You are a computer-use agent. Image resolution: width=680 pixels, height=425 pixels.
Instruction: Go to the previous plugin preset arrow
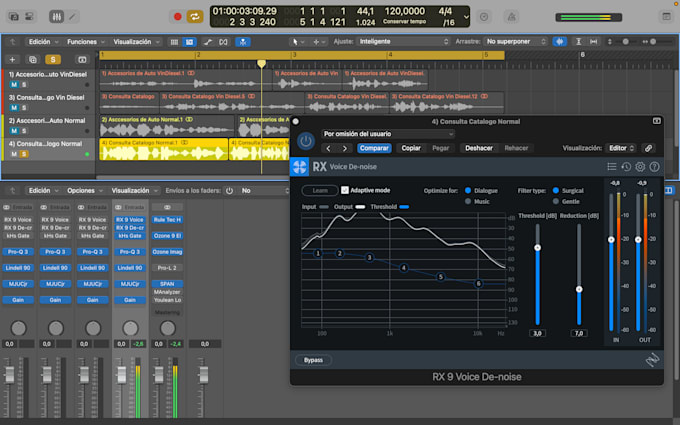click(328, 148)
